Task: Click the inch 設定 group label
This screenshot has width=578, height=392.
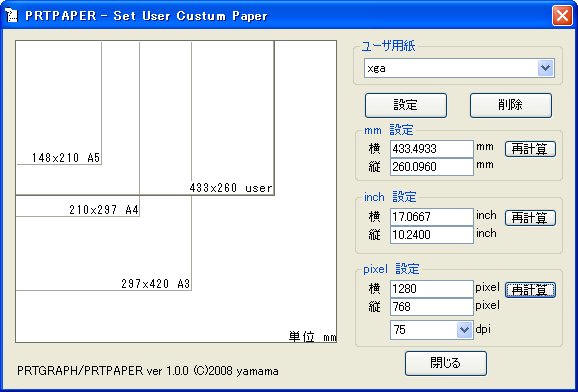Action: 390,197
